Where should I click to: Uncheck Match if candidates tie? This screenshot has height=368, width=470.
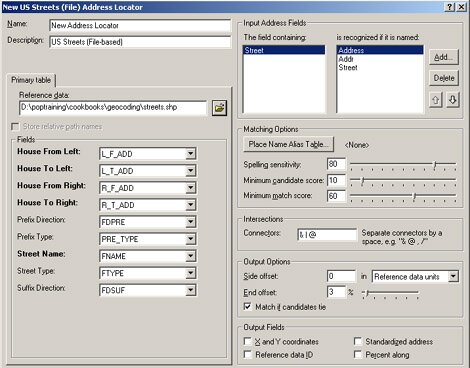point(248,306)
